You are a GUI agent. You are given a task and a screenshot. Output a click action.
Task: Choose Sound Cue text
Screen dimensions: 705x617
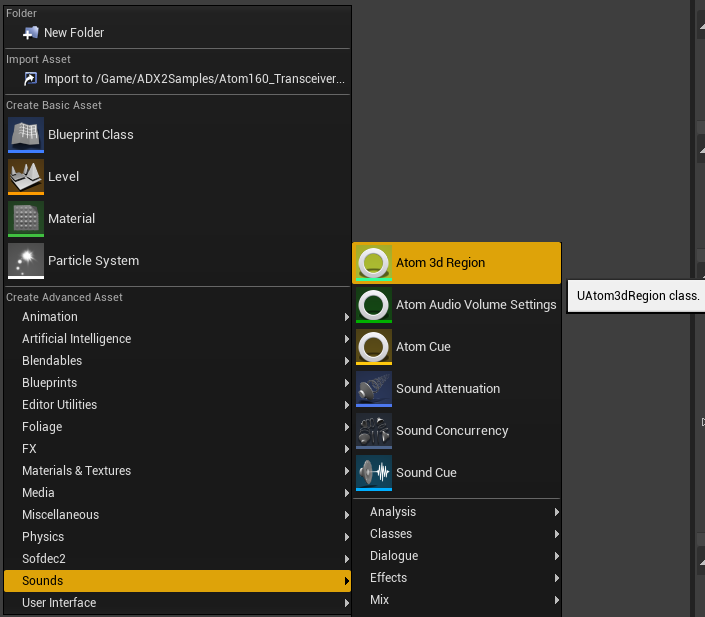coord(426,473)
